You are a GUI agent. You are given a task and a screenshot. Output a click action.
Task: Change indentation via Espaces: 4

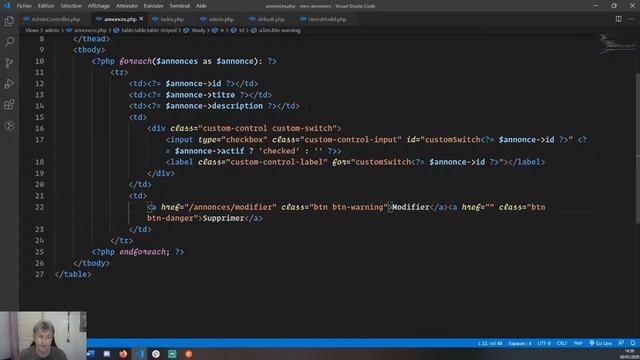pyautogui.click(x=520, y=343)
